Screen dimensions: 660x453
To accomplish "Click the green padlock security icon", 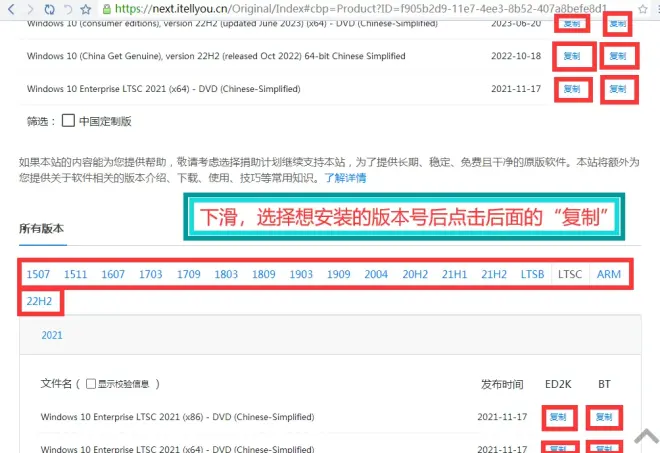I will [x=107, y=9].
